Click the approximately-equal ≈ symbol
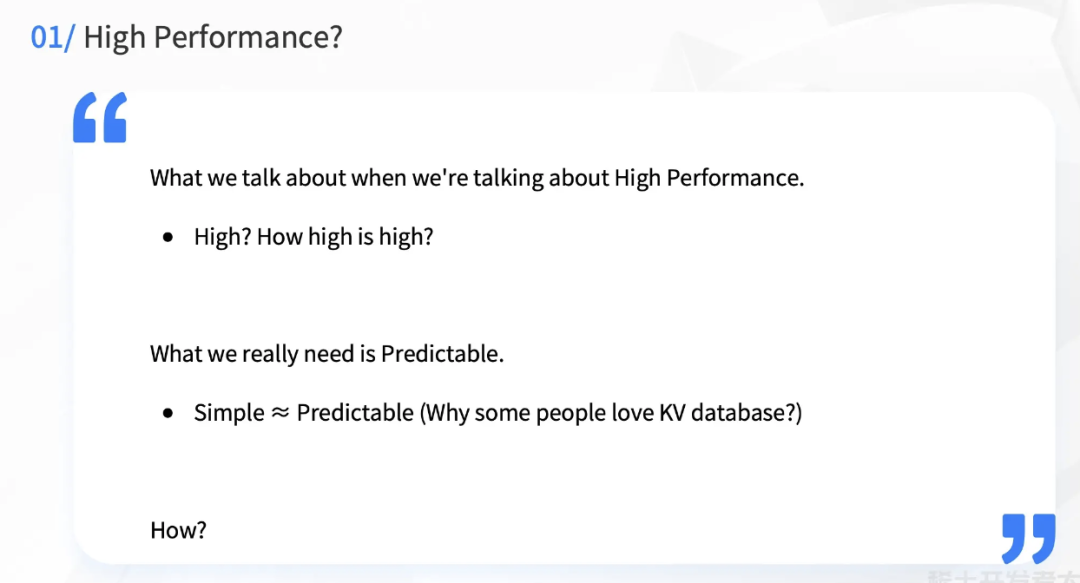This screenshot has height=583, width=1080. pyautogui.click(x=280, y=413)
